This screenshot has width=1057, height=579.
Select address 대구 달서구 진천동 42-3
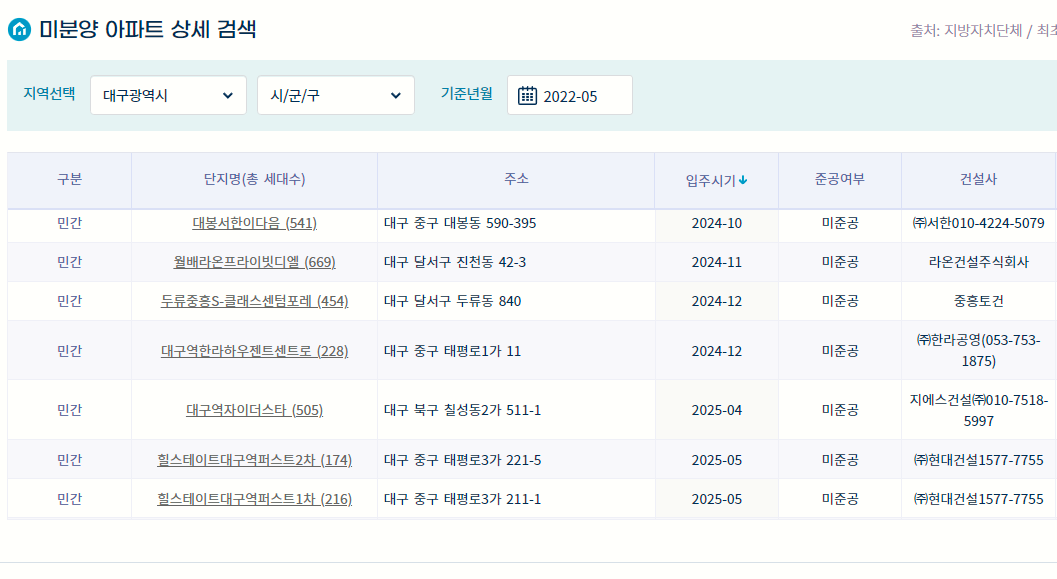click(x=455, y=262)
